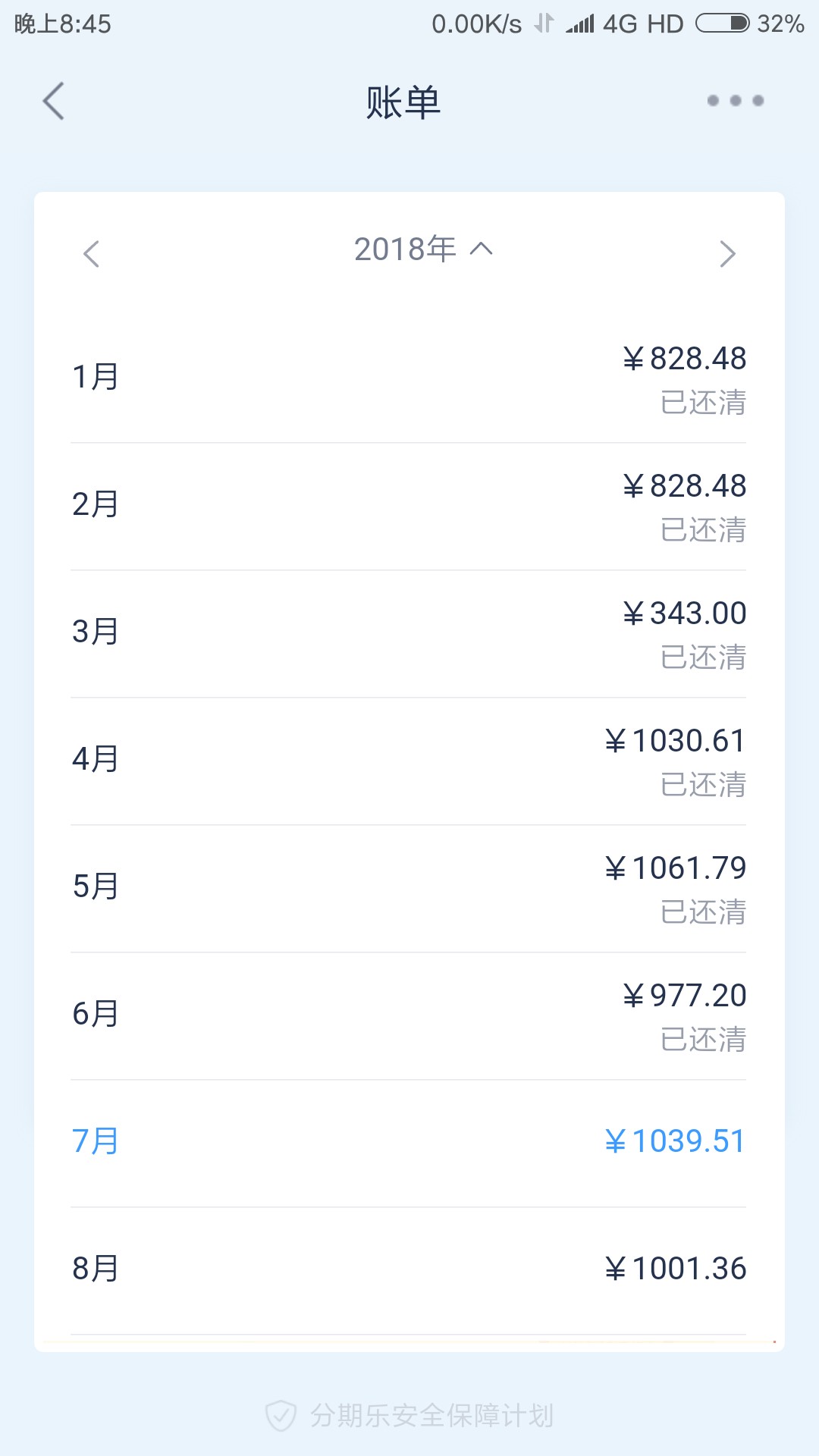Tap the back arrow in header
819x1456 pixels.
tap(54, 101)
